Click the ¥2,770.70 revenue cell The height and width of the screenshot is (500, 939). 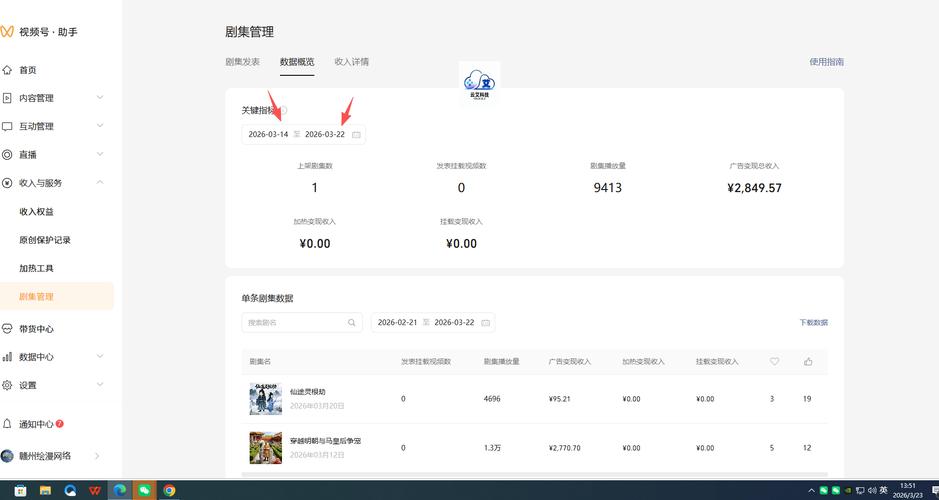click(x=564, y=448)
